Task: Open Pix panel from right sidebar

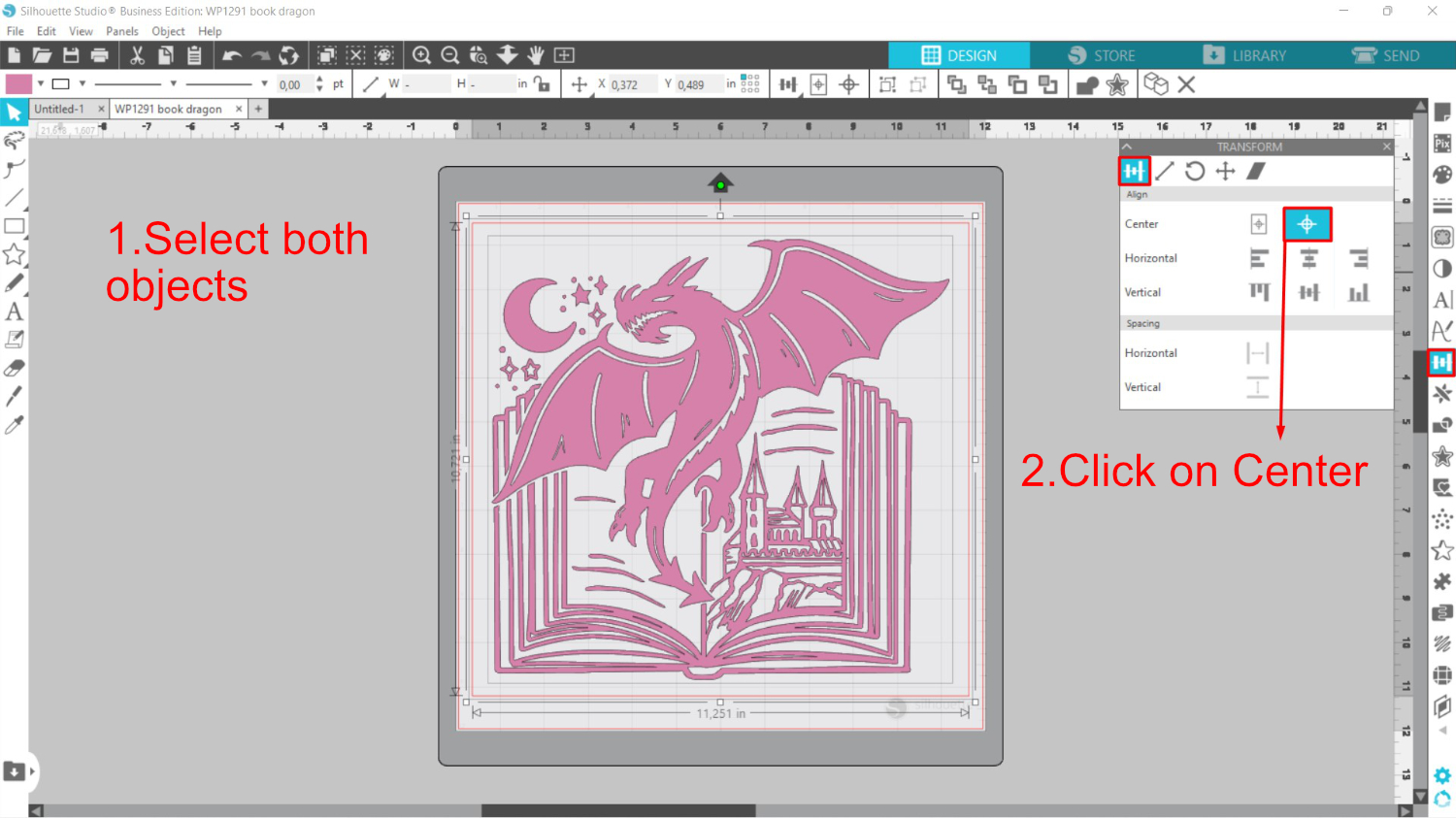Action: point(1442,144)
